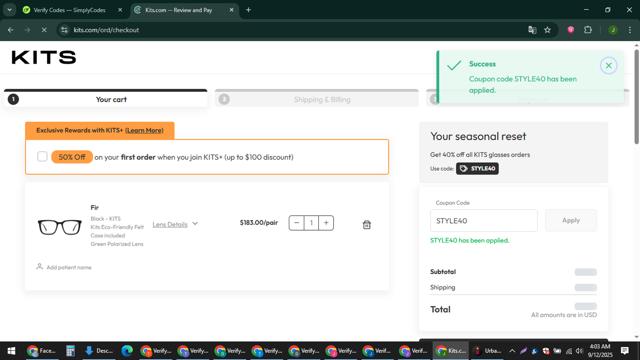This screenshot has height=360, width=640.
Task: Click the 'Green Polarized Lens' detail text
Action: click(117, 244)
